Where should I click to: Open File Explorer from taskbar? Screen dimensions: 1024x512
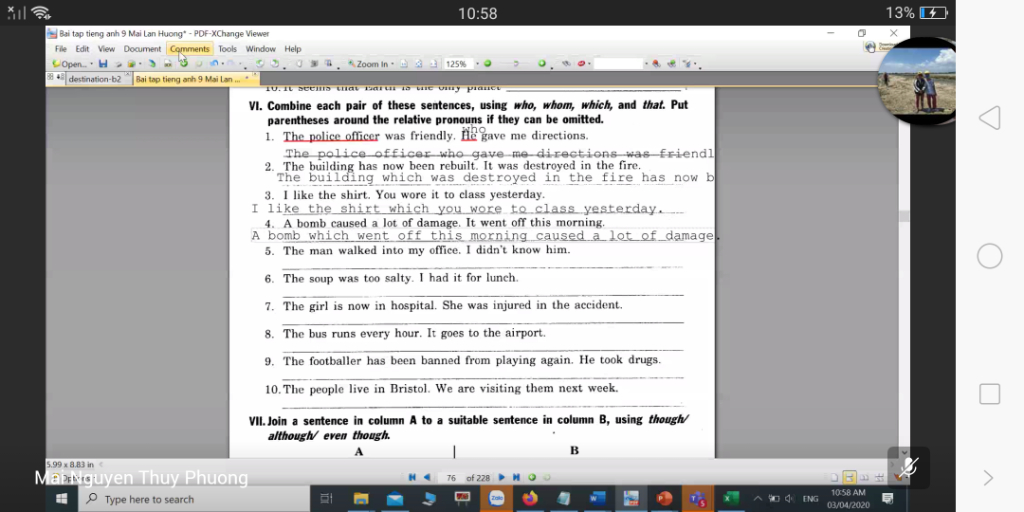(x=361, y=499)
